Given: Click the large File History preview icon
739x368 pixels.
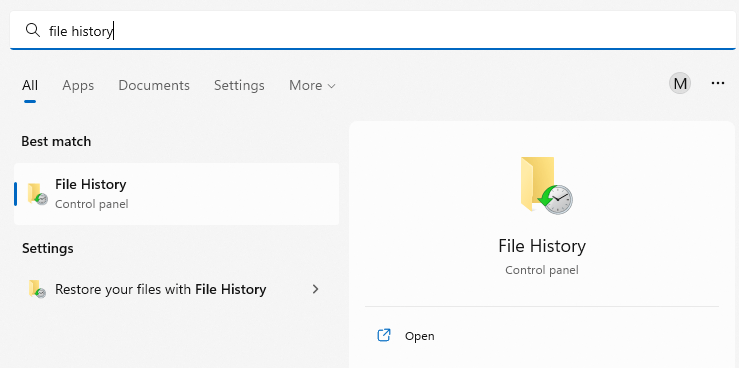Looking at the screenshot, I should pyautogui.click(x=546, y=186).
